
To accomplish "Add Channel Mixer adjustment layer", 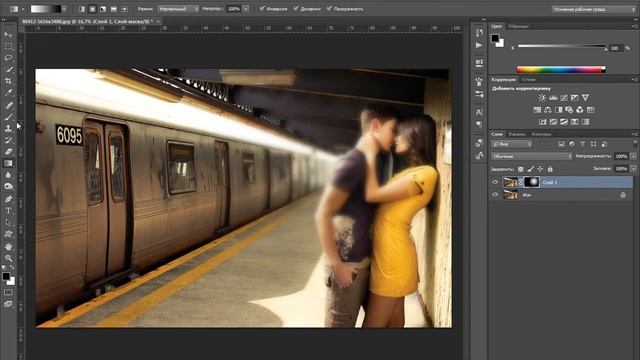I will [580, 110].
